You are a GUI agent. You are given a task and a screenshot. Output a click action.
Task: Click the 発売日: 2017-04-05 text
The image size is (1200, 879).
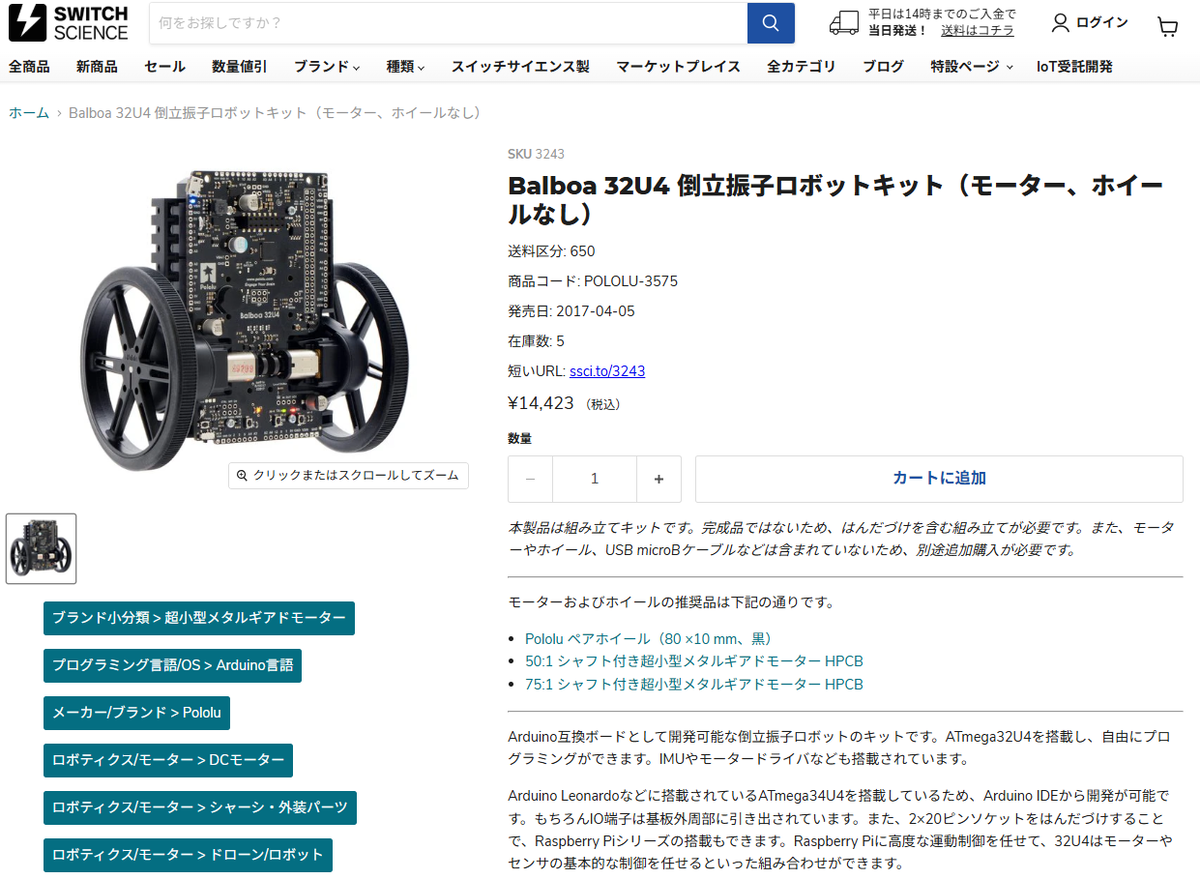(571, 311)
